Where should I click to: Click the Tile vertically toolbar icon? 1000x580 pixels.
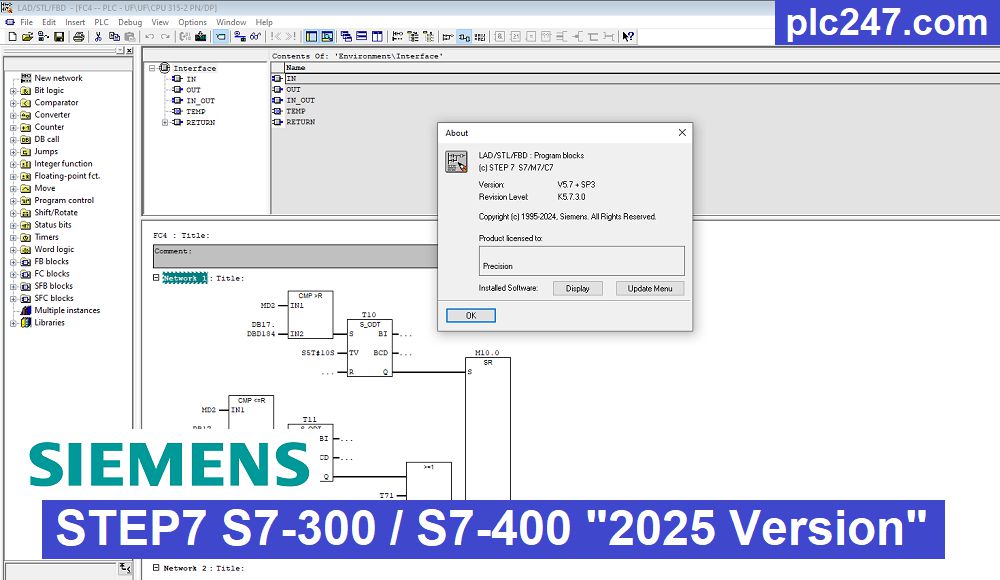(x=377, y=37)
